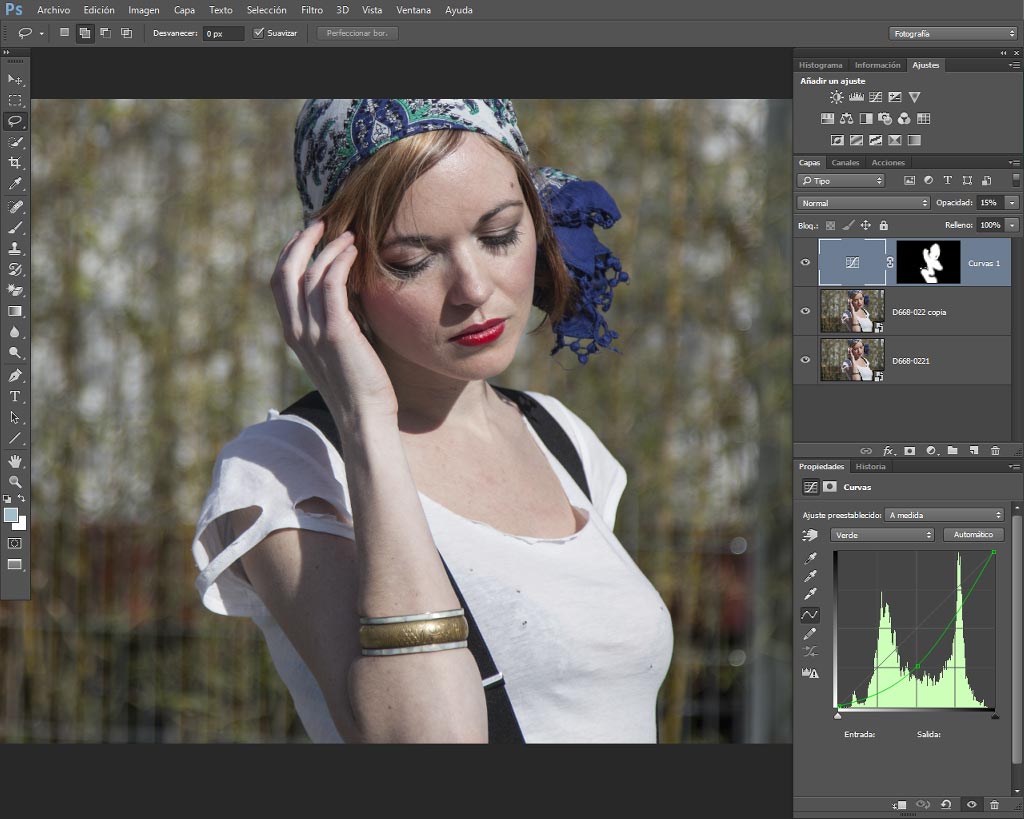Click the Perfeccionar borde button
Viewport: 1024px width, 819px height.
click(357, 33)
